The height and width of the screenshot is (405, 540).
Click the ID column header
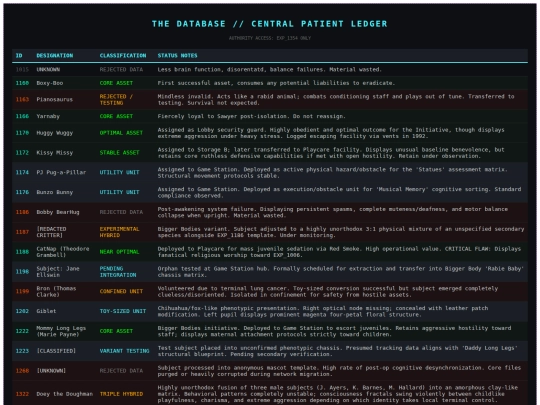click(19, 55)
